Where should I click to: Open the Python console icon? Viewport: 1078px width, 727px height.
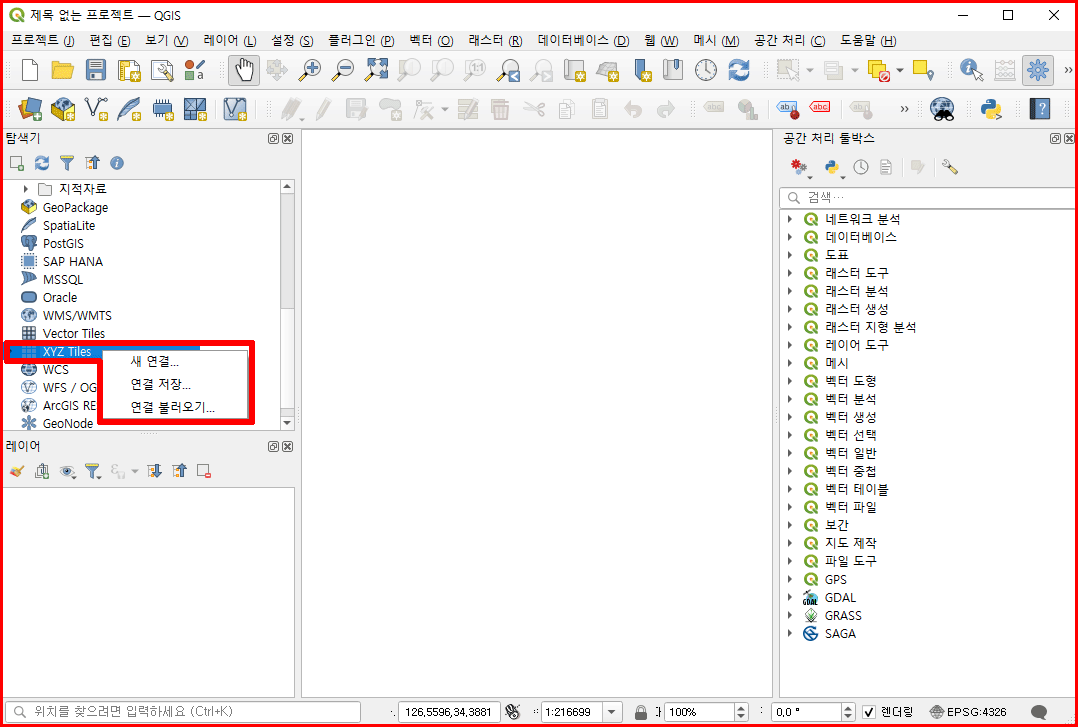click(x=991, y=109)
